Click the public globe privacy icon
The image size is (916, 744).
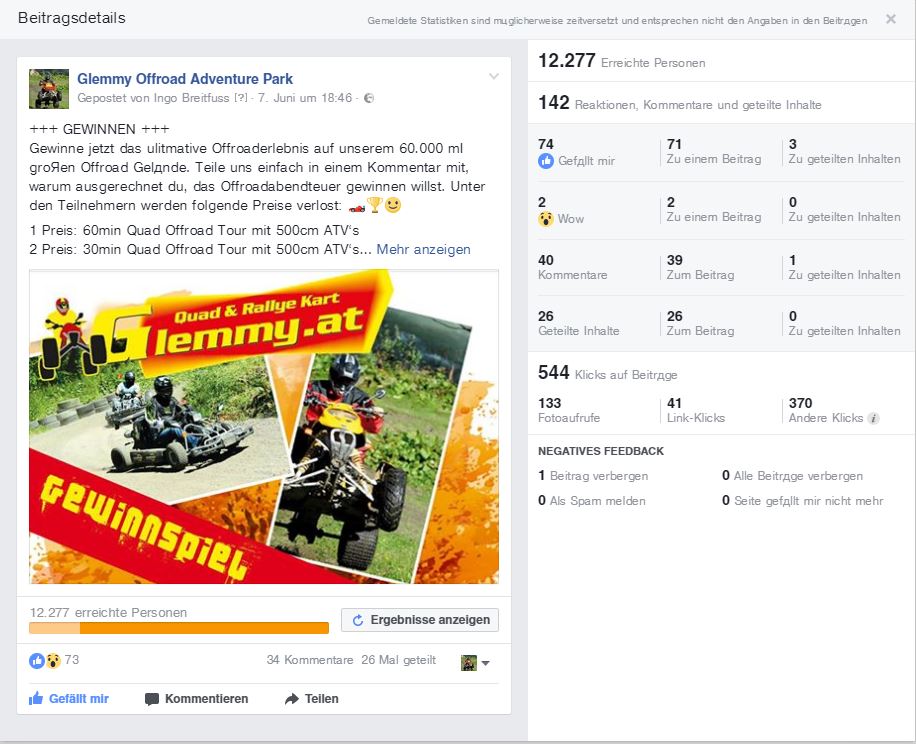coord(369,98)
